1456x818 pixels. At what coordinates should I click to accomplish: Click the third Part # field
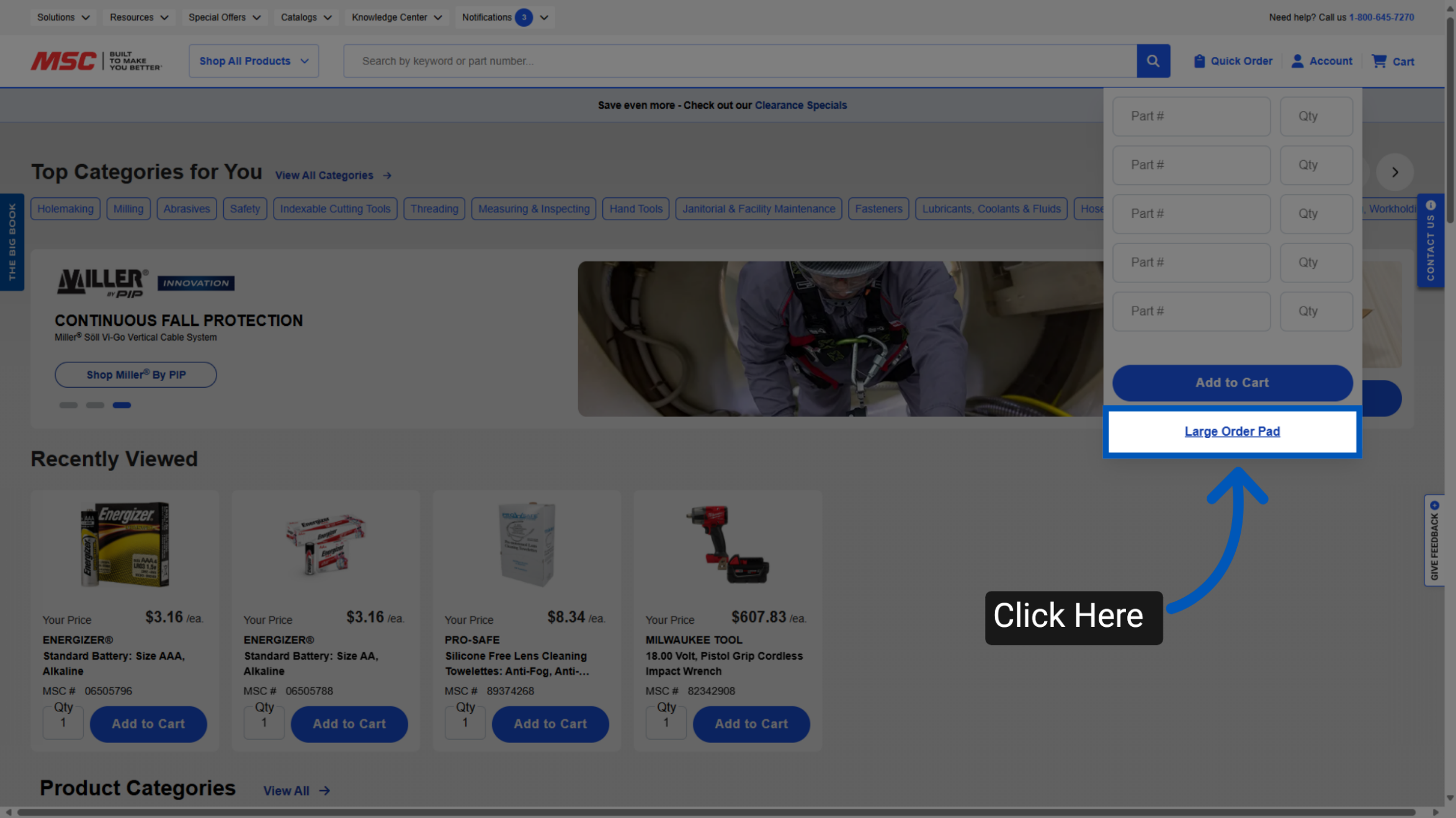coord(1191,213)
